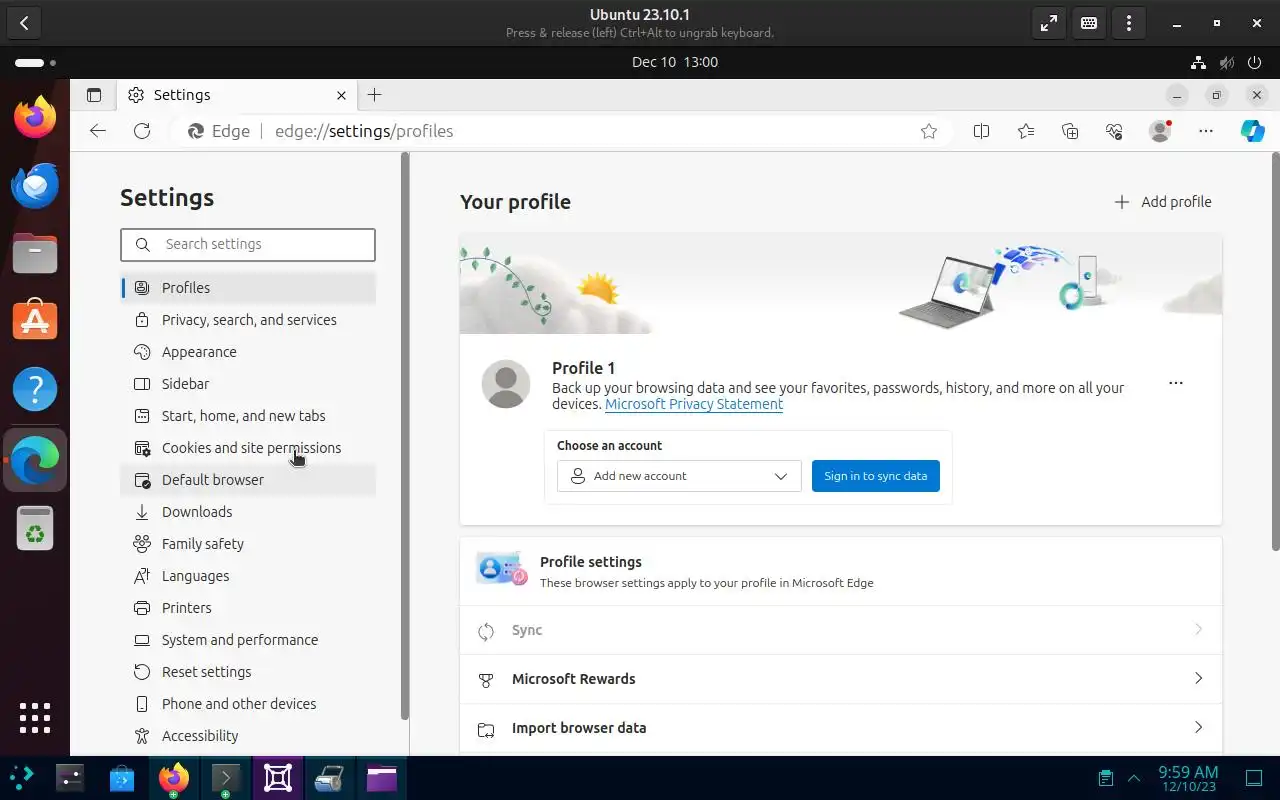Viewport: 1280px width, 800px height.
Task: Open the Favorites list icon
Action: tap(1026, 131)
